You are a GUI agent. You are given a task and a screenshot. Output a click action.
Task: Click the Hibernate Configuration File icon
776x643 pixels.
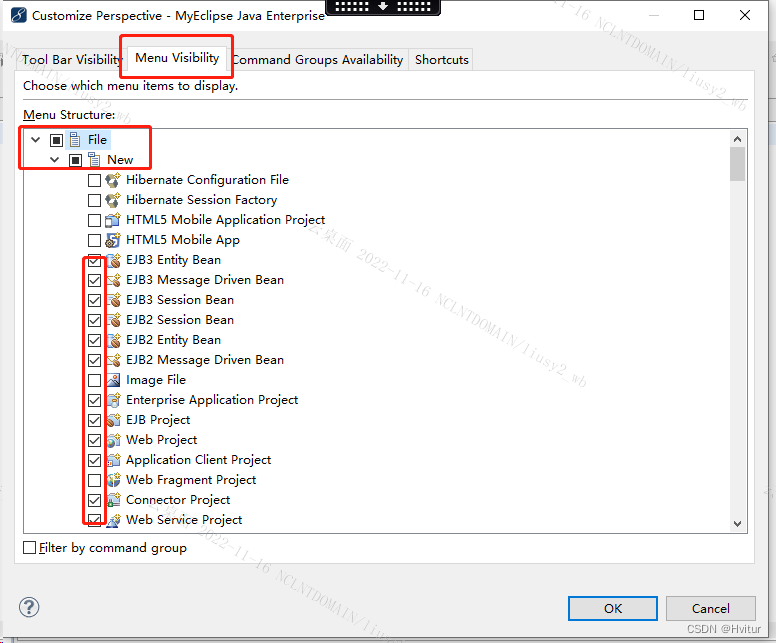[113, 180]
